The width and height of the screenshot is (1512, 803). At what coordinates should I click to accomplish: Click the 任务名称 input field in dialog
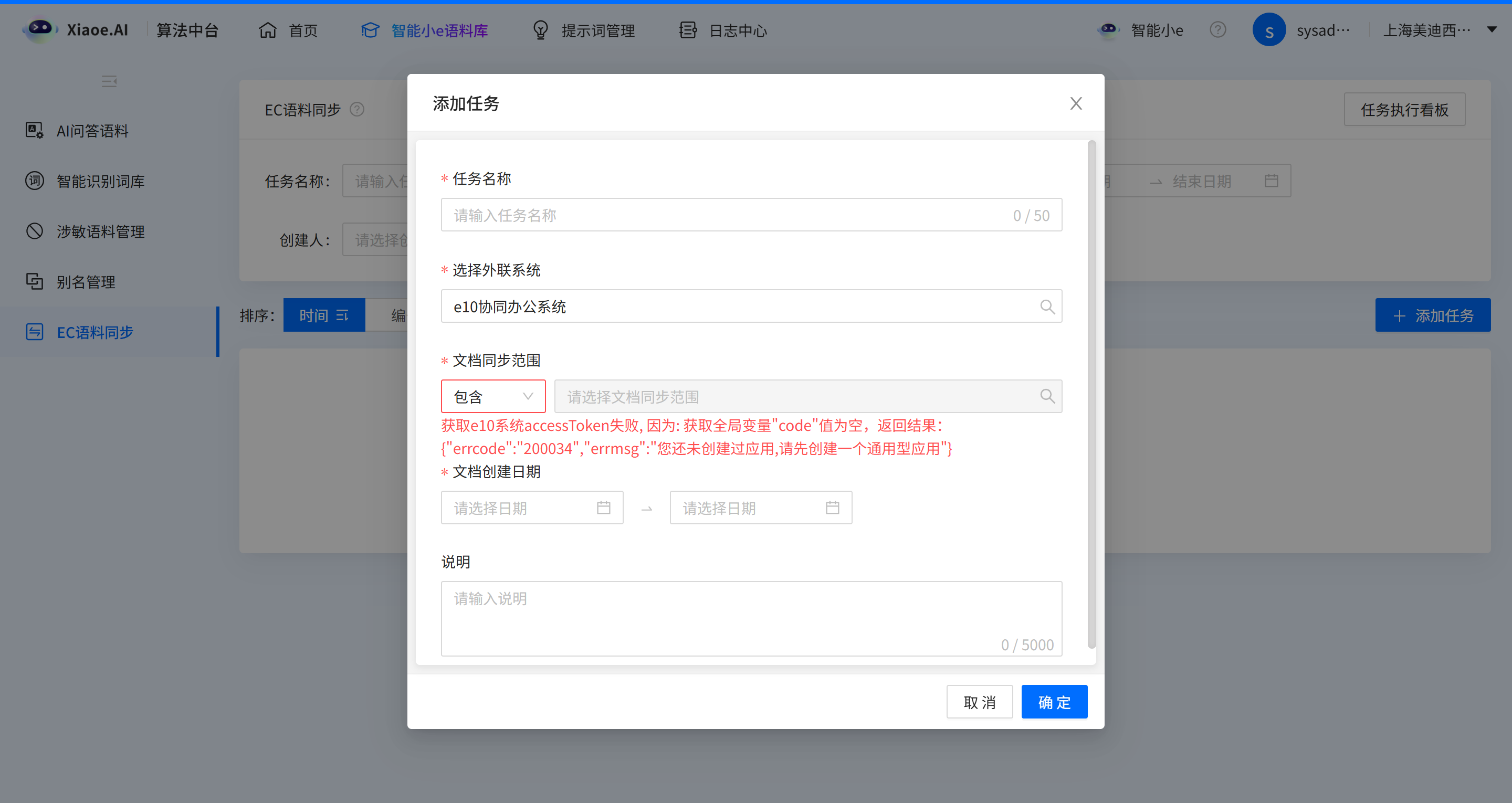728,215
